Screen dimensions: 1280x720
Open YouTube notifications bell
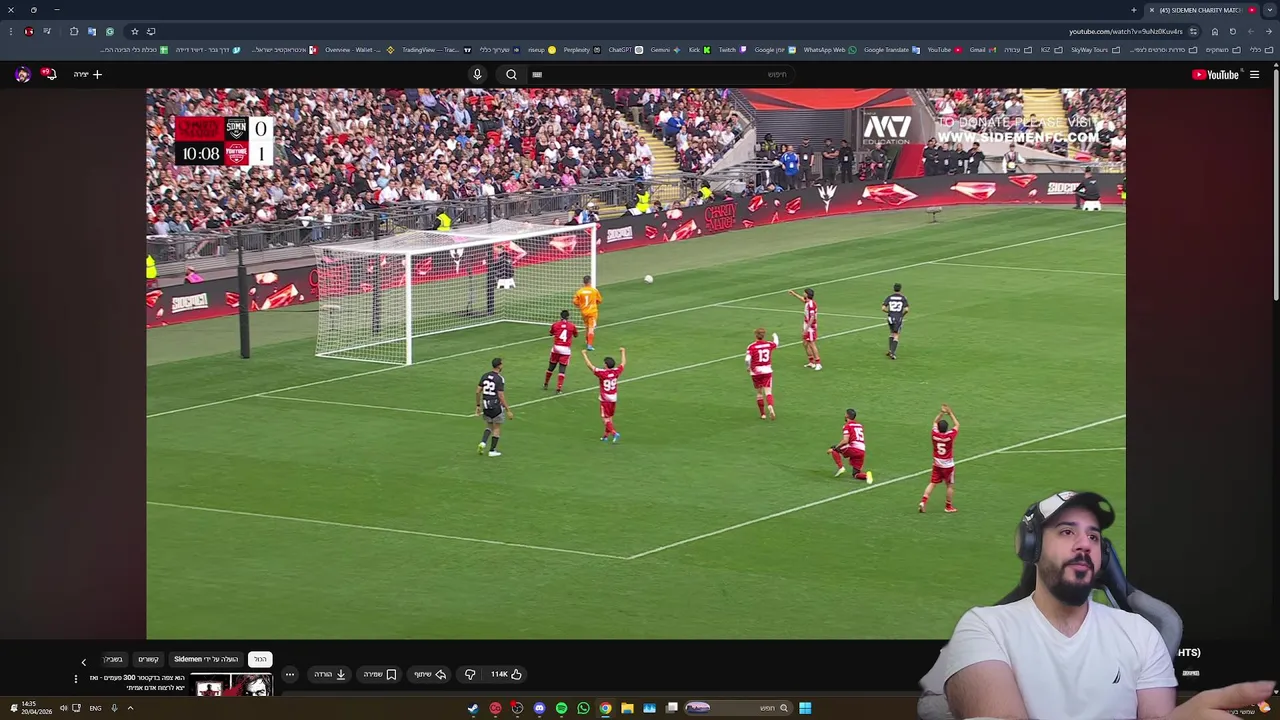[48, 74]
